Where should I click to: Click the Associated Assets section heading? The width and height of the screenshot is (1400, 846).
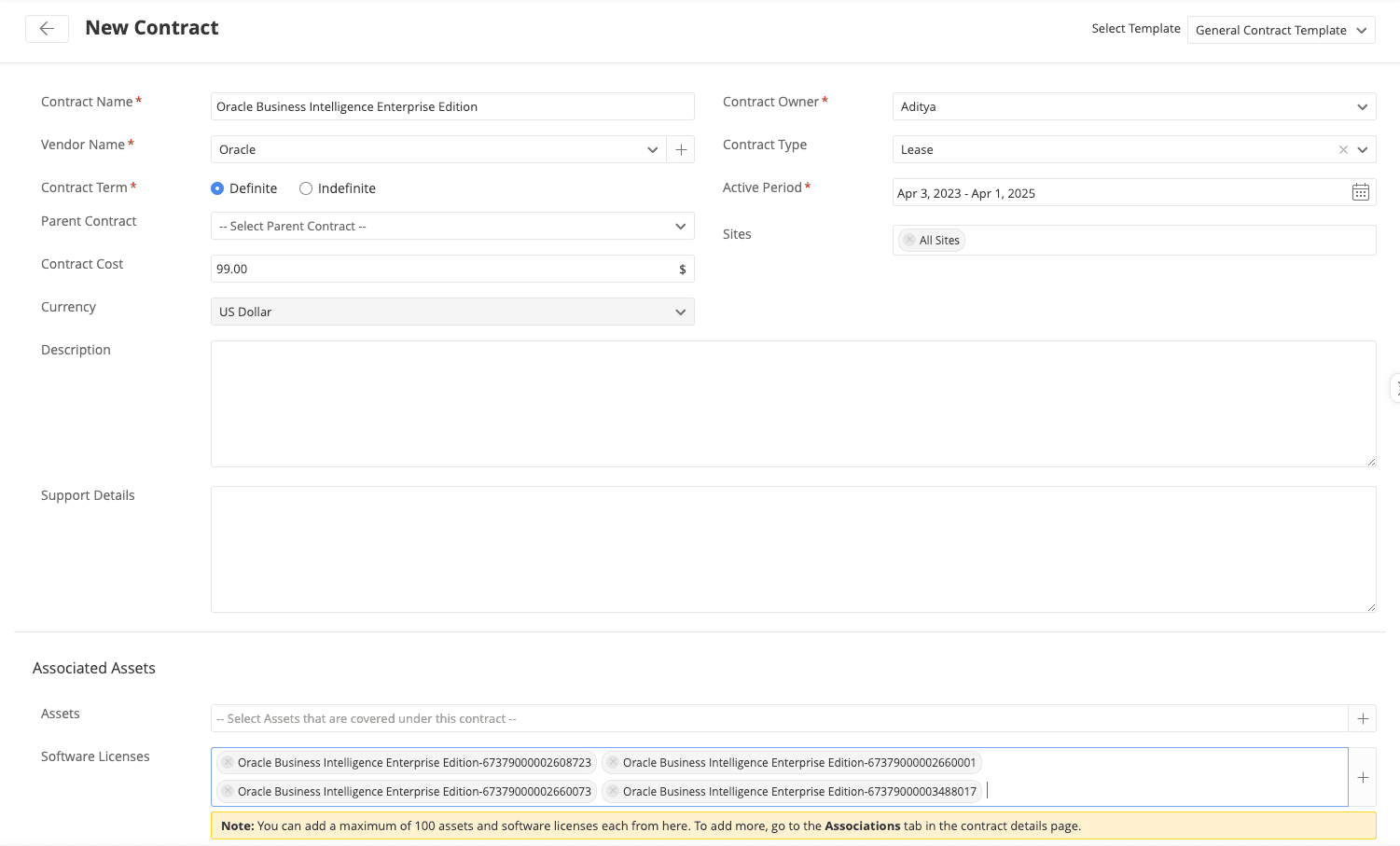[x=93, y=668]
